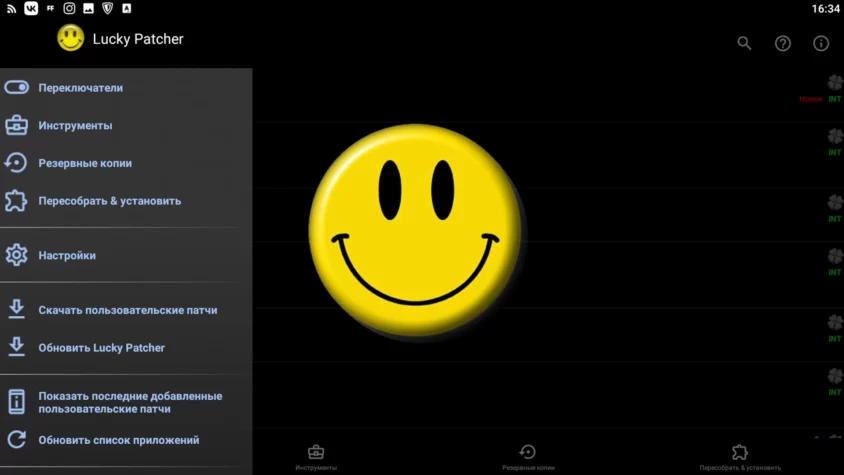The width and height of the screenshot is (844, 475).
Task: Click the 16:34 clock in status bar
Action: tap(825, 9)
